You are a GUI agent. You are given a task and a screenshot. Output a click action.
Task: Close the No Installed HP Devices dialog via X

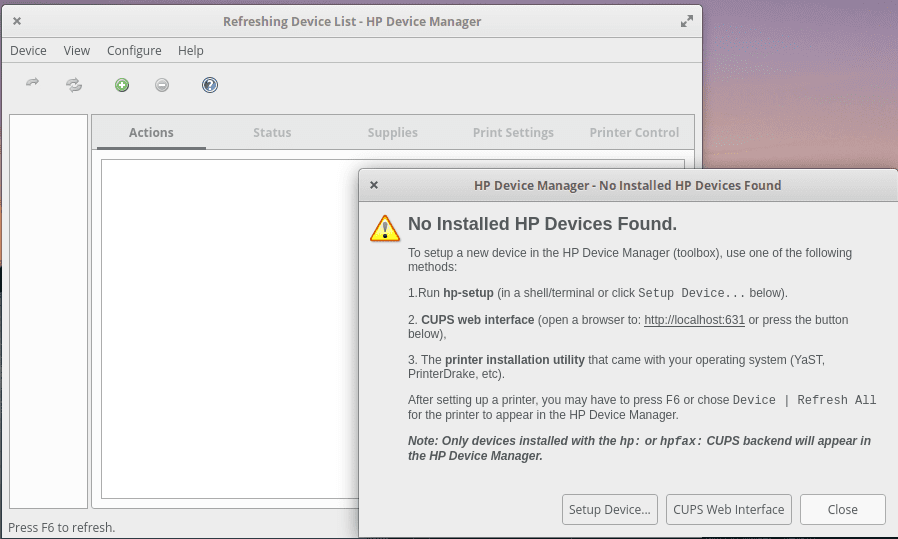tap(374, 185)
